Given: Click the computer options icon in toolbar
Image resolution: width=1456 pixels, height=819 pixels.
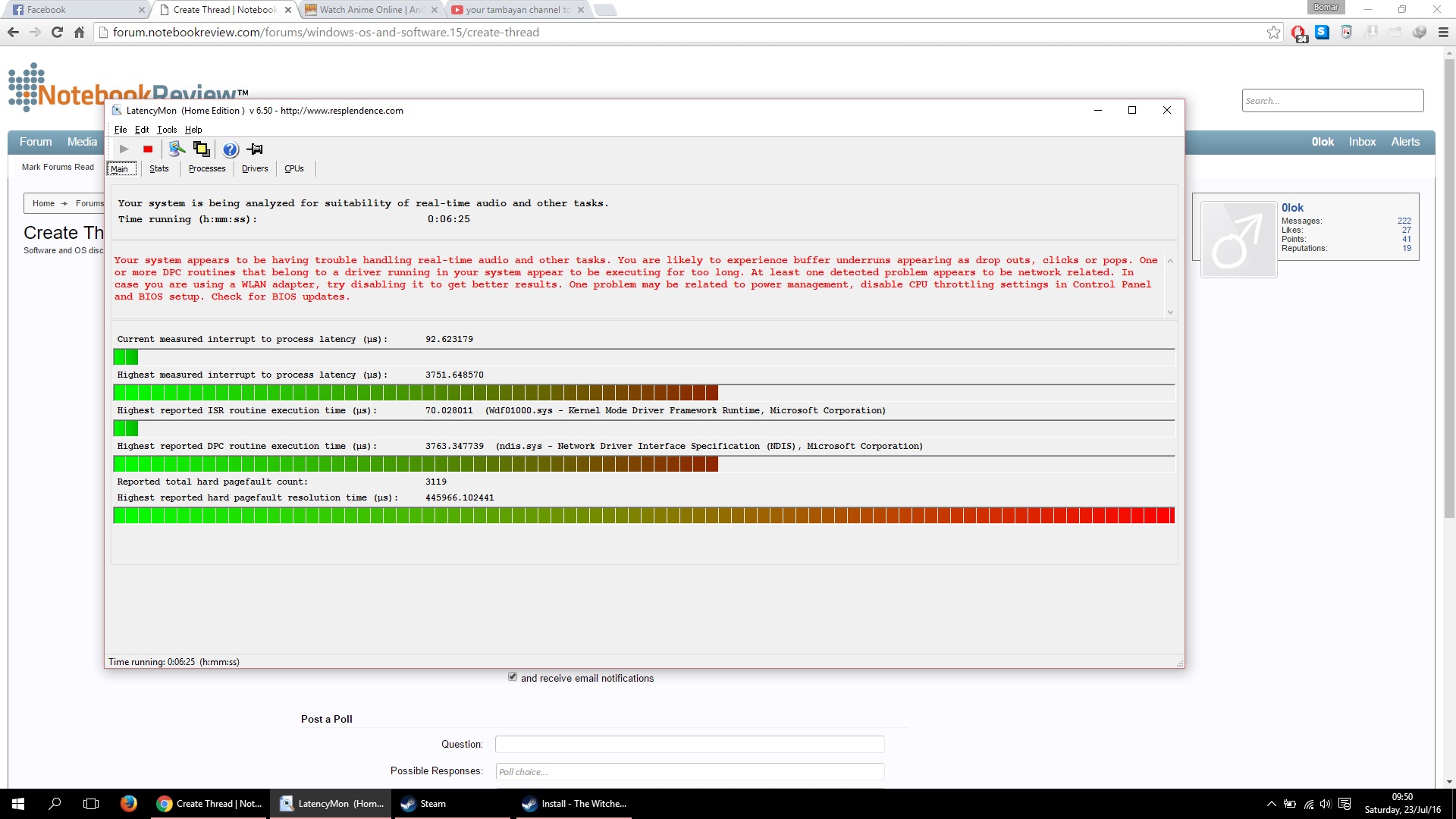Looking at the screenshot, I should click(x=177, y=149).
